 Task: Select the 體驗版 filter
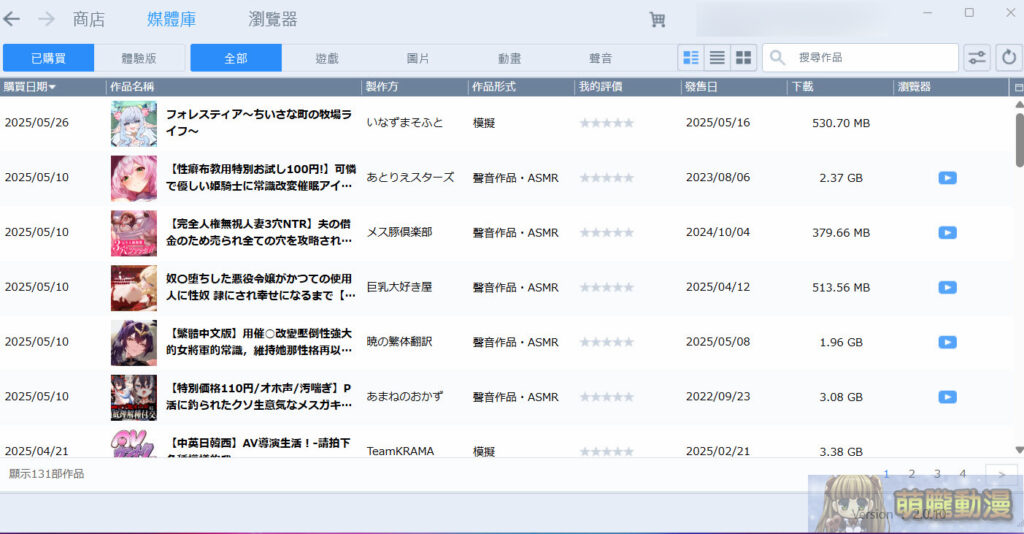[139, 58]
